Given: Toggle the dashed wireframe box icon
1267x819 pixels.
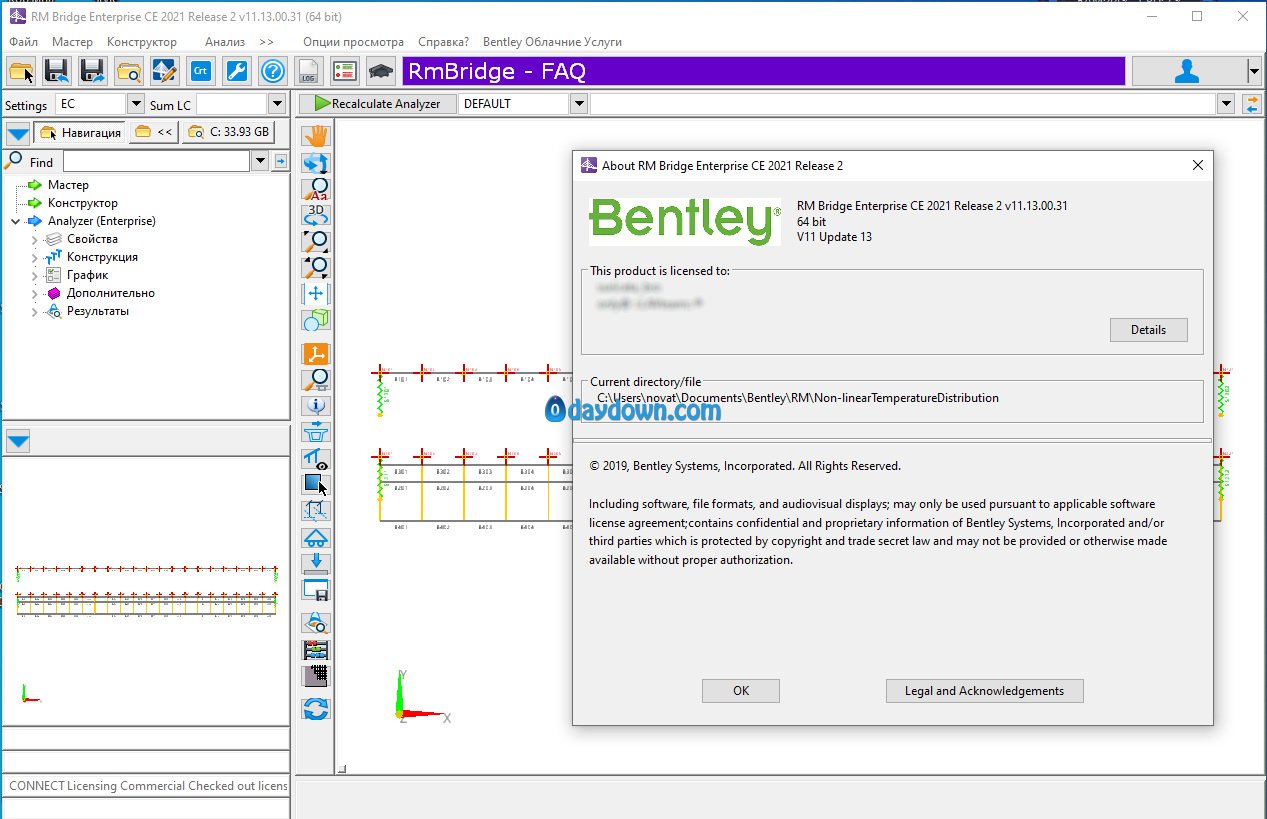Looking at the screenshot, I should [x=316, y=511].
